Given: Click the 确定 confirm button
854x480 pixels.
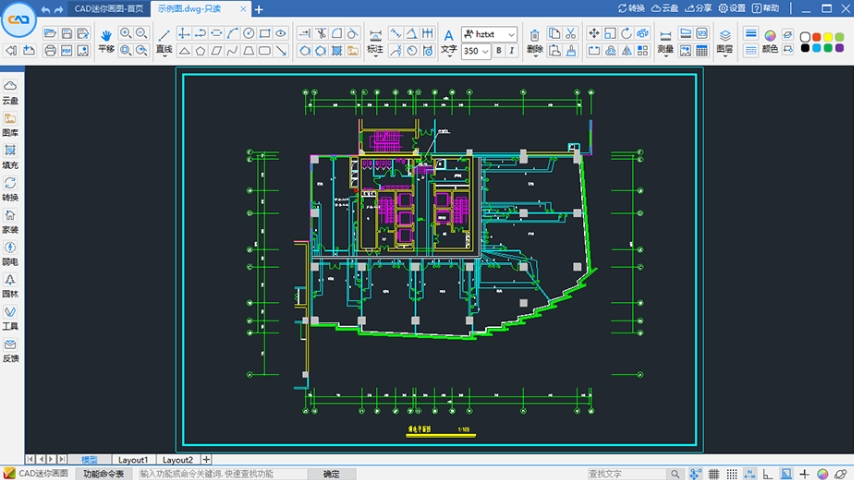Looking at the screenshot, I should [x=331, y=473].
